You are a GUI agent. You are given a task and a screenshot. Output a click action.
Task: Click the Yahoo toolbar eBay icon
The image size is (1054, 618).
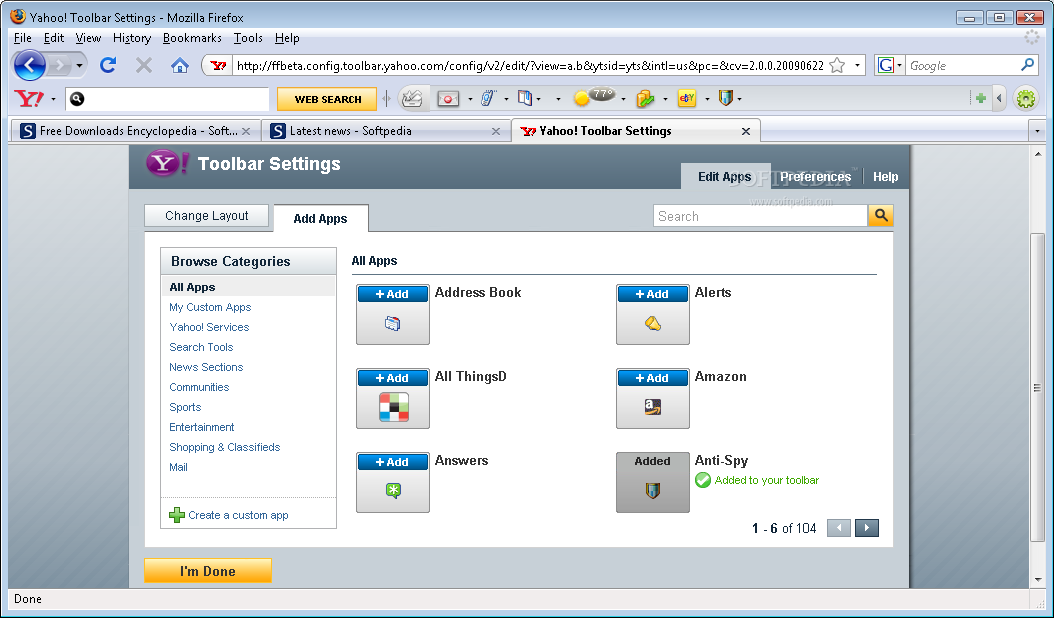point(686,99)
